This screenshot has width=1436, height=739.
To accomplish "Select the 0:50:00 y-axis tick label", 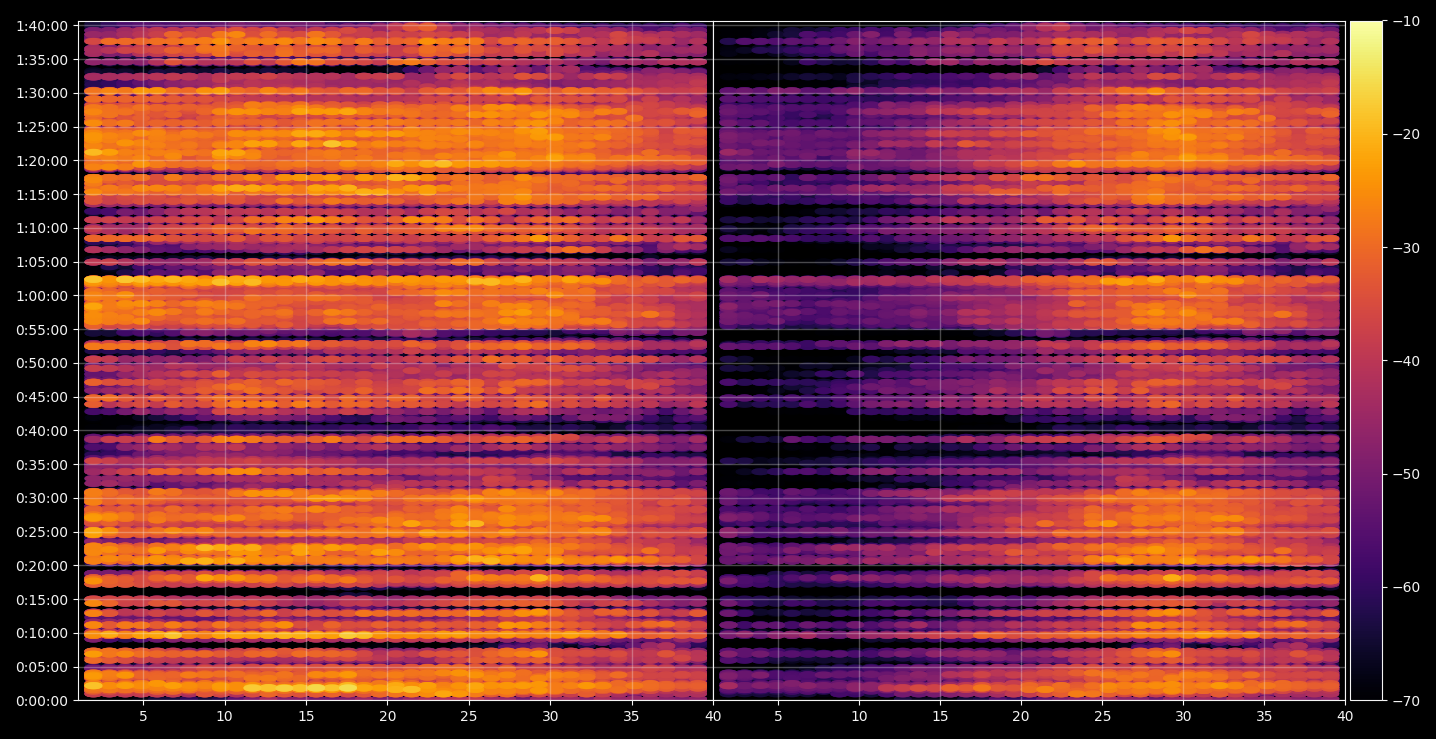I will [43, 363].
